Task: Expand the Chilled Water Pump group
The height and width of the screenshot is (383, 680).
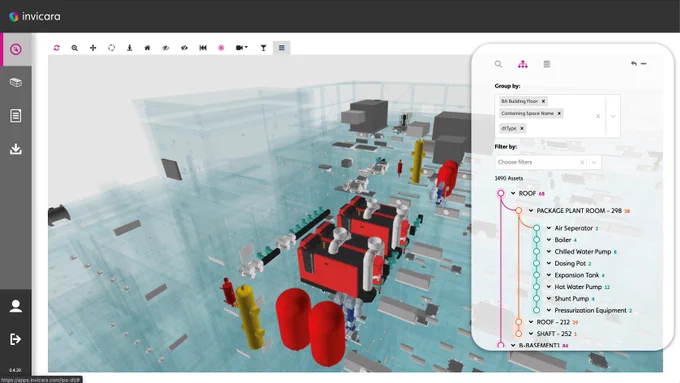Action: pos(549,252)
